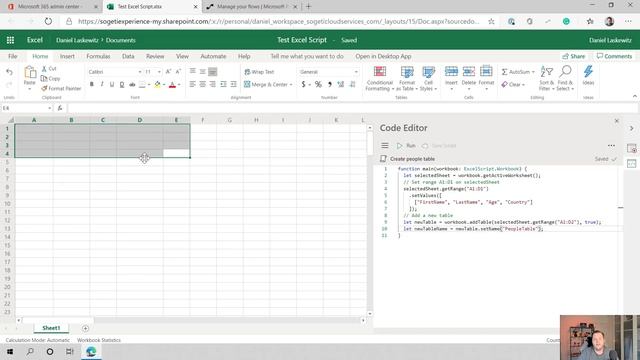The height and width of the screenshot is (360, 640).
Task: Click the Undo arrow
Action: (9, 72)
